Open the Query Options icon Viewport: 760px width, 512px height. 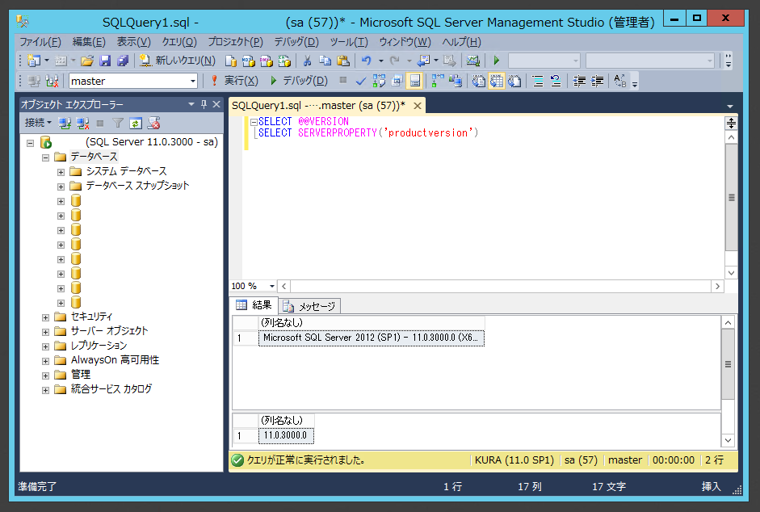pyautogui.click(x=397, y=81)
